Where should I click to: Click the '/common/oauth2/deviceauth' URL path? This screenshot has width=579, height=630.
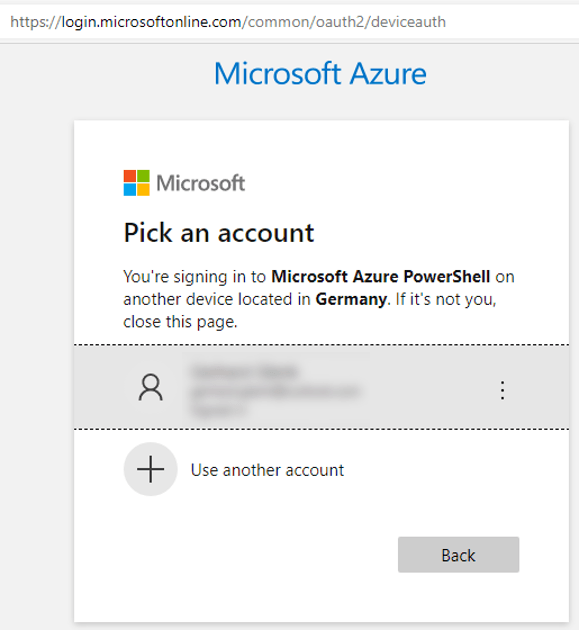[344, 22]
